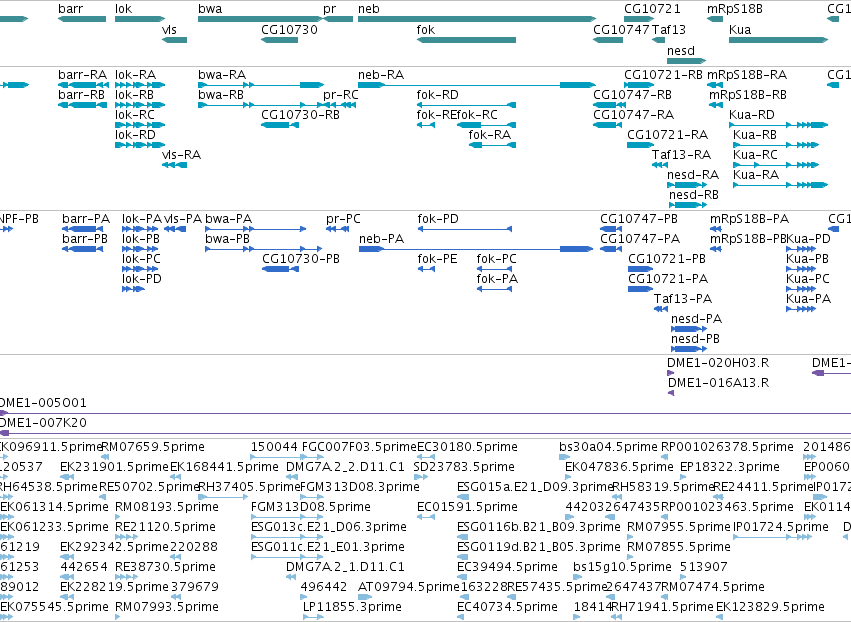Select protein nesd-PA
Screen dimensions: 851x622
click(696, 319)
